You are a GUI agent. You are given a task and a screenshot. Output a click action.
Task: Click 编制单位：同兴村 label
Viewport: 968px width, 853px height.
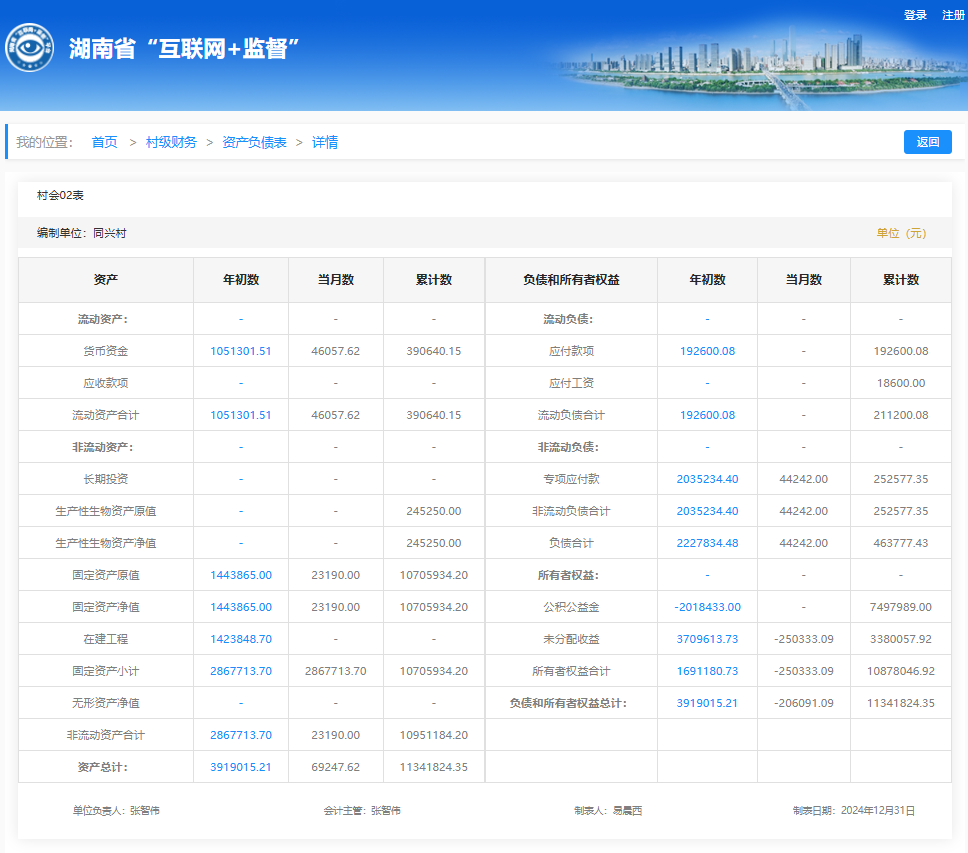pos(81,233)
